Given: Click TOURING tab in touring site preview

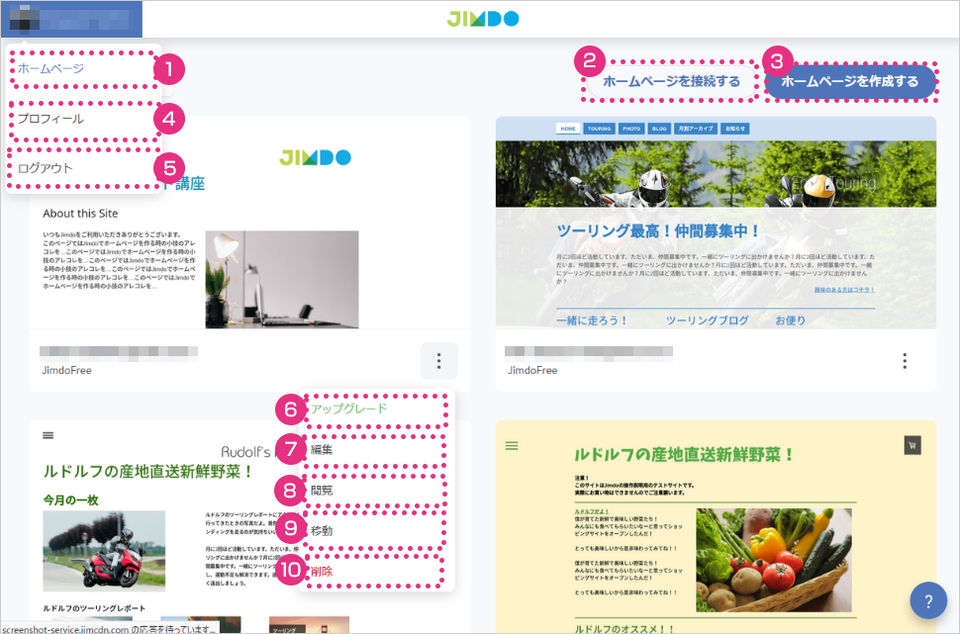Looking at the screenshot, I should tap(599, 129).
